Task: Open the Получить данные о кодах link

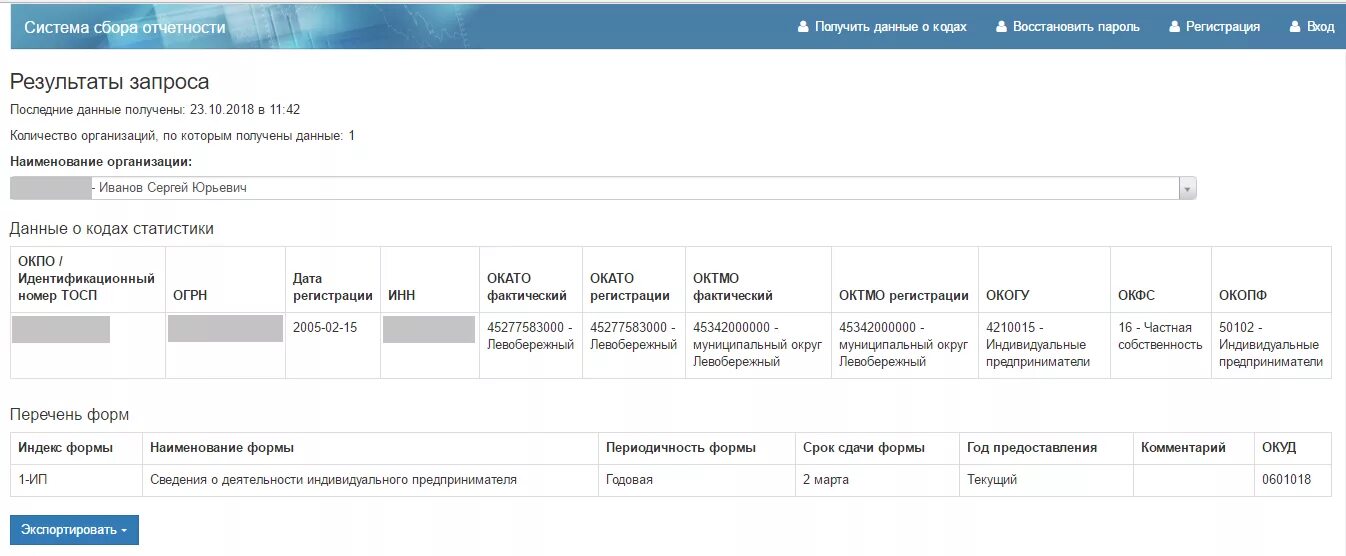Action: tap(891, 27)
